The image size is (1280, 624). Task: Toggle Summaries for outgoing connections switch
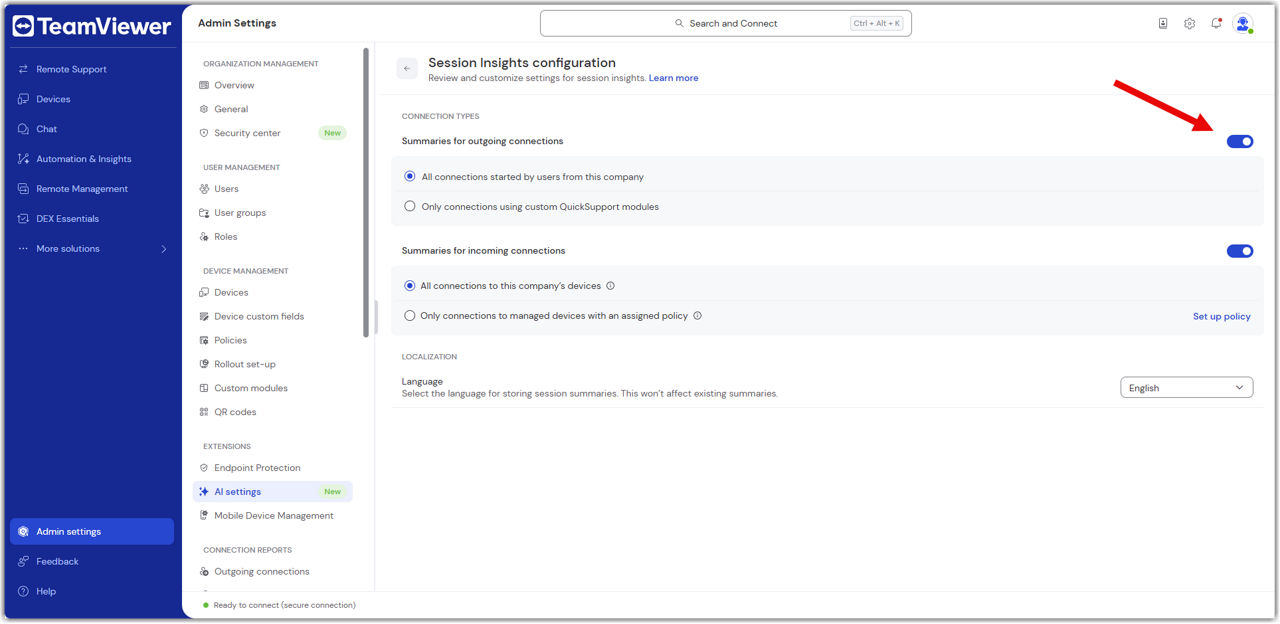point(1240,141)
